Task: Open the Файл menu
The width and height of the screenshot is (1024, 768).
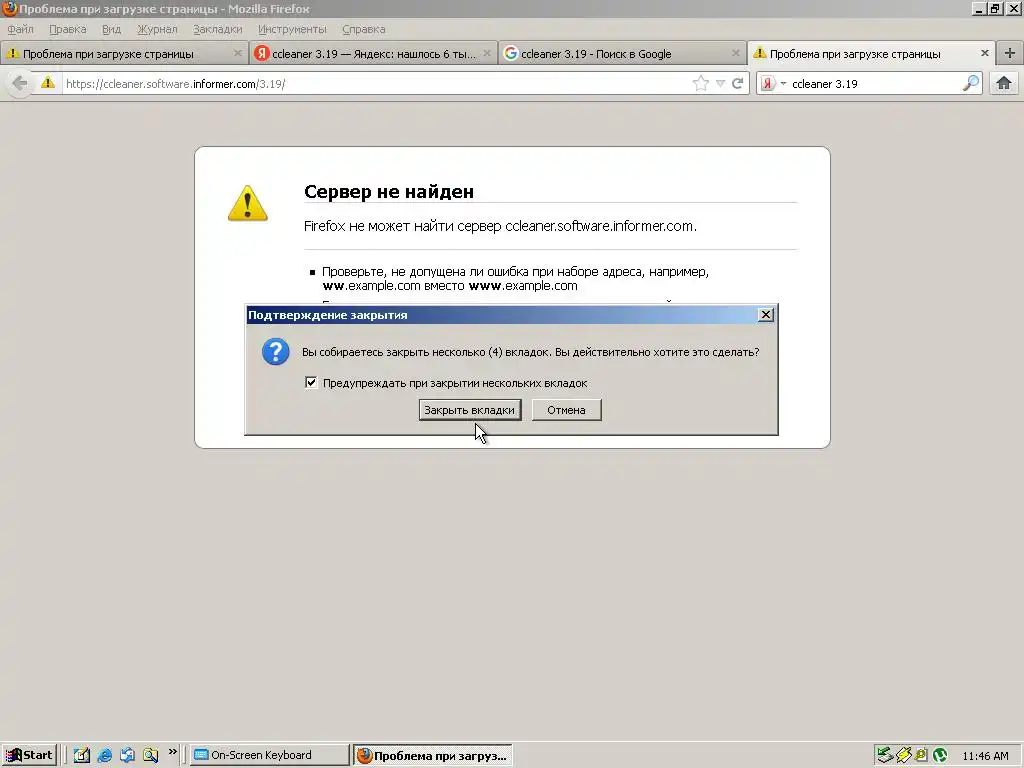Action: point(20,29)
